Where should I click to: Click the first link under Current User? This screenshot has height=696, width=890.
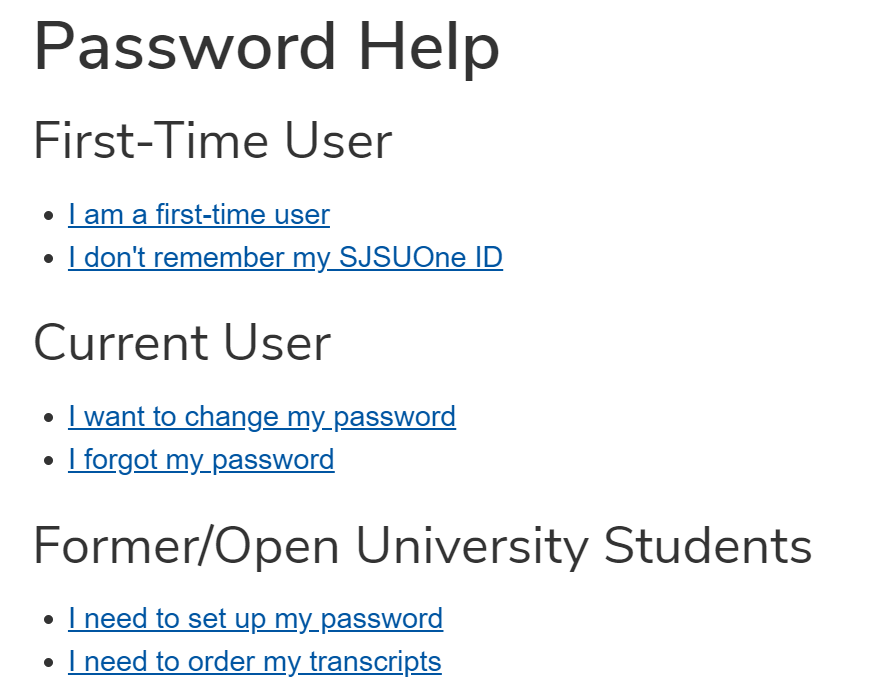click(x=261, y=416)
